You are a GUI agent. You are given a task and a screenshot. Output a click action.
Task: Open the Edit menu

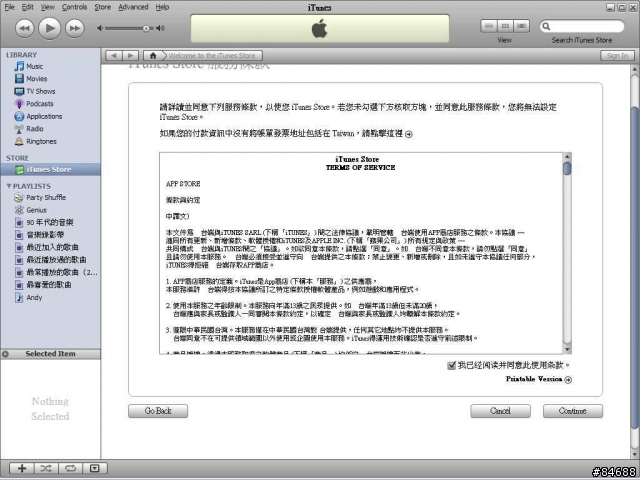[x=27, y=7]
